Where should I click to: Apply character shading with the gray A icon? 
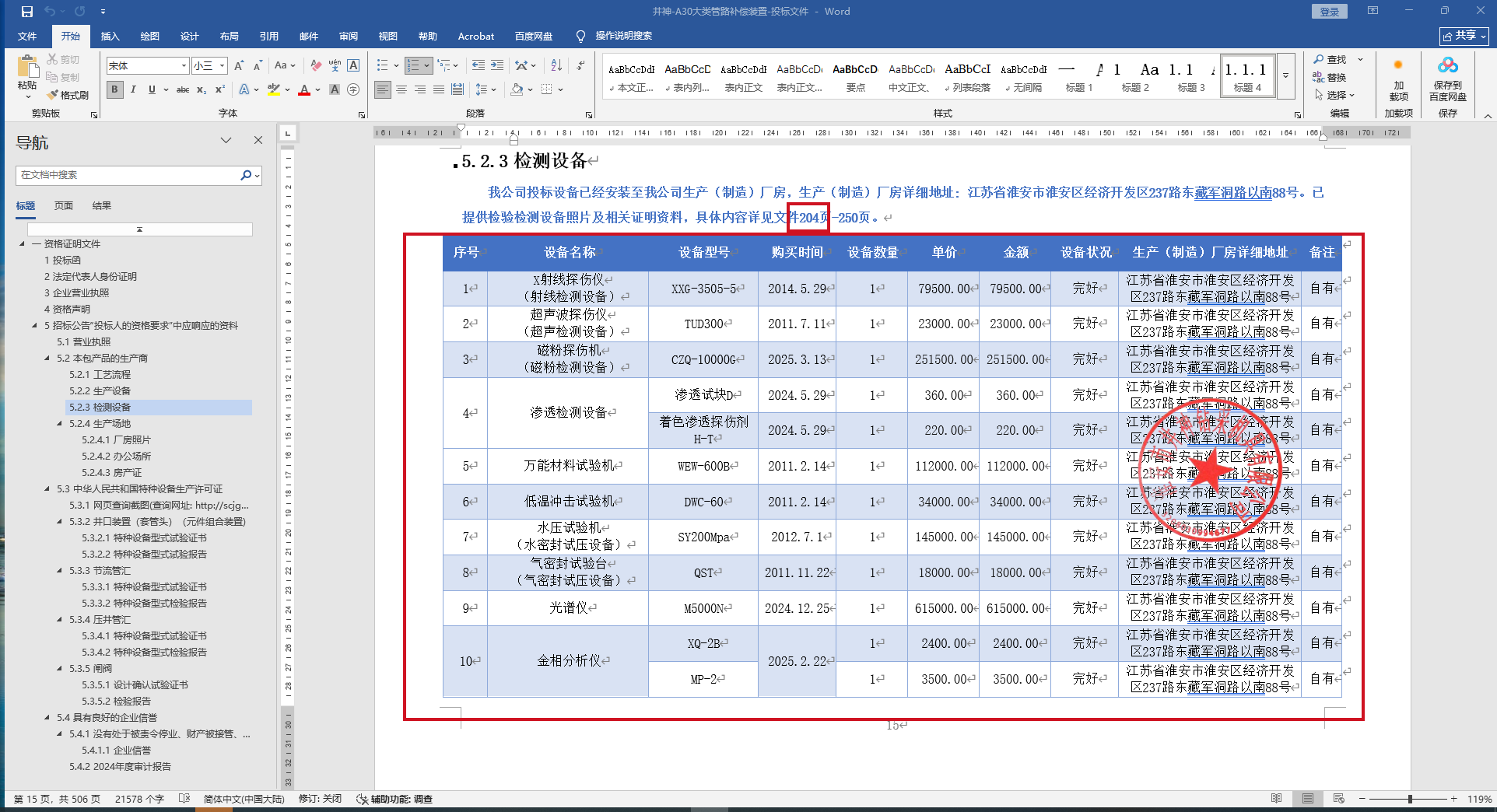click(x=335, y=89)
